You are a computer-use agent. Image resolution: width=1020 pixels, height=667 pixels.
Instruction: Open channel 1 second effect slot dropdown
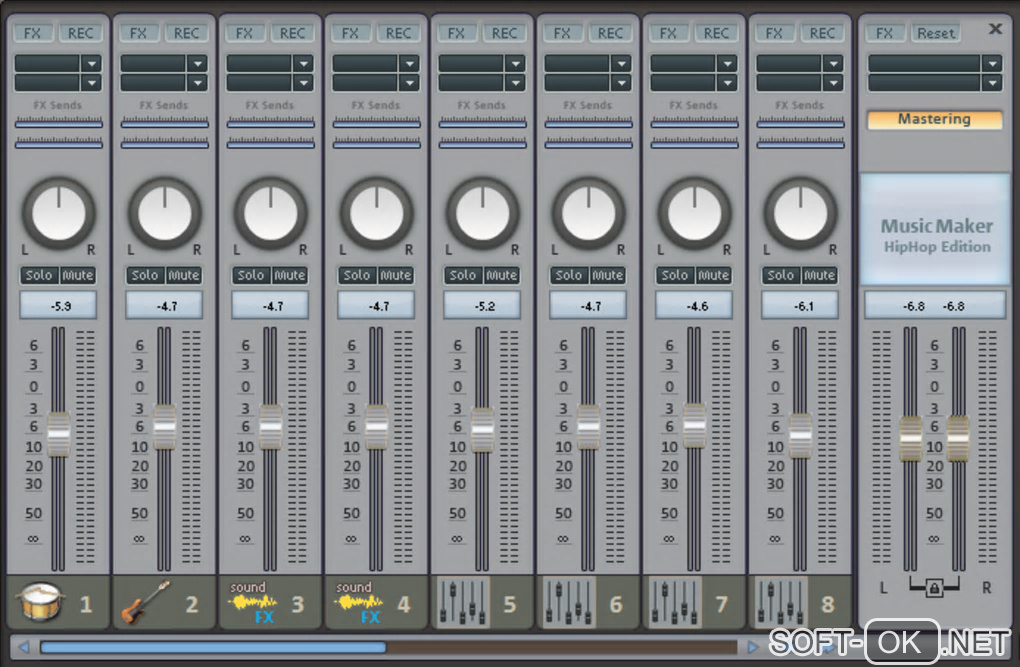click(92, 83)
